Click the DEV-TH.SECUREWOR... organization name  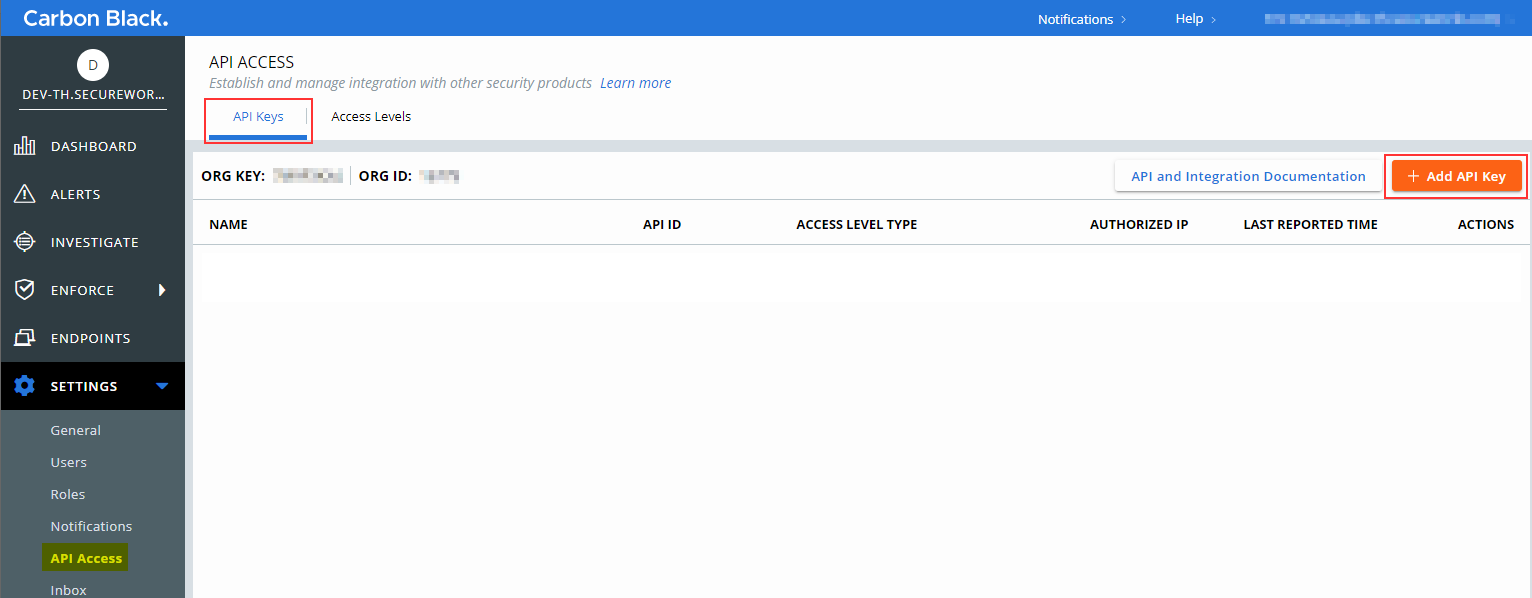(93, 97)
